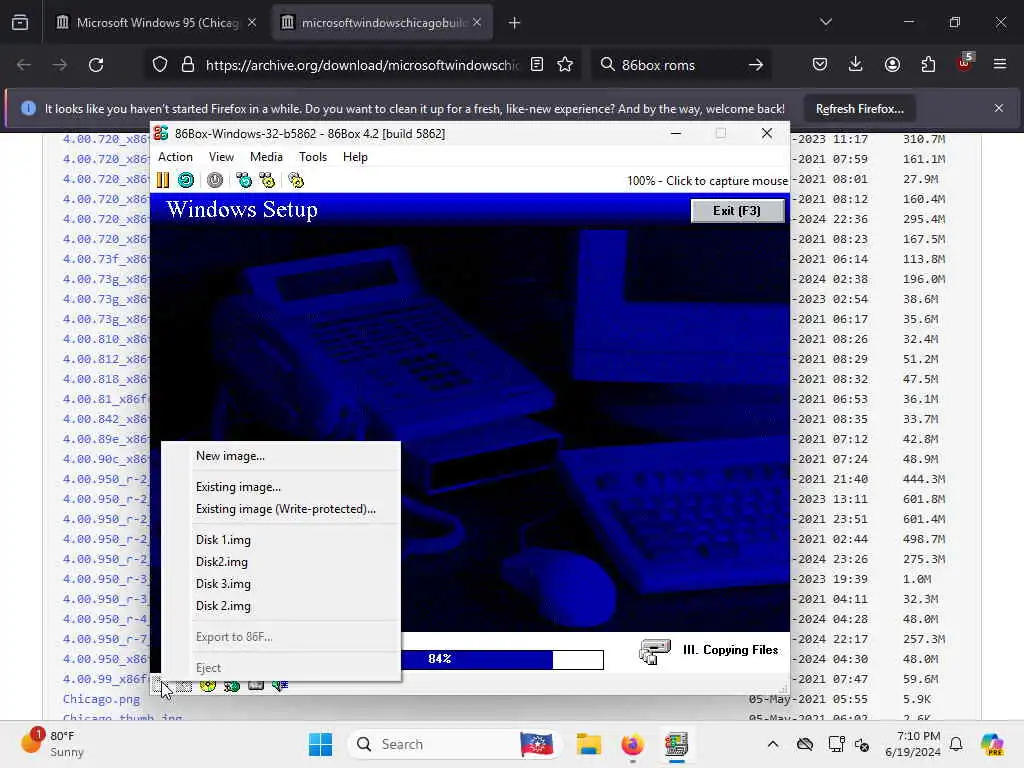
Task: Click the 86box roms search field
Action: 679,65
